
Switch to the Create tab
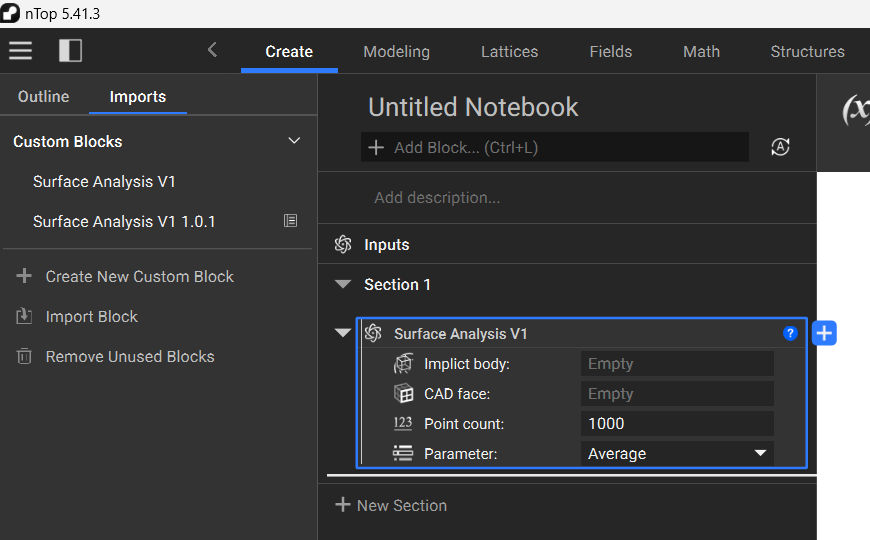[x=289, y=52]
